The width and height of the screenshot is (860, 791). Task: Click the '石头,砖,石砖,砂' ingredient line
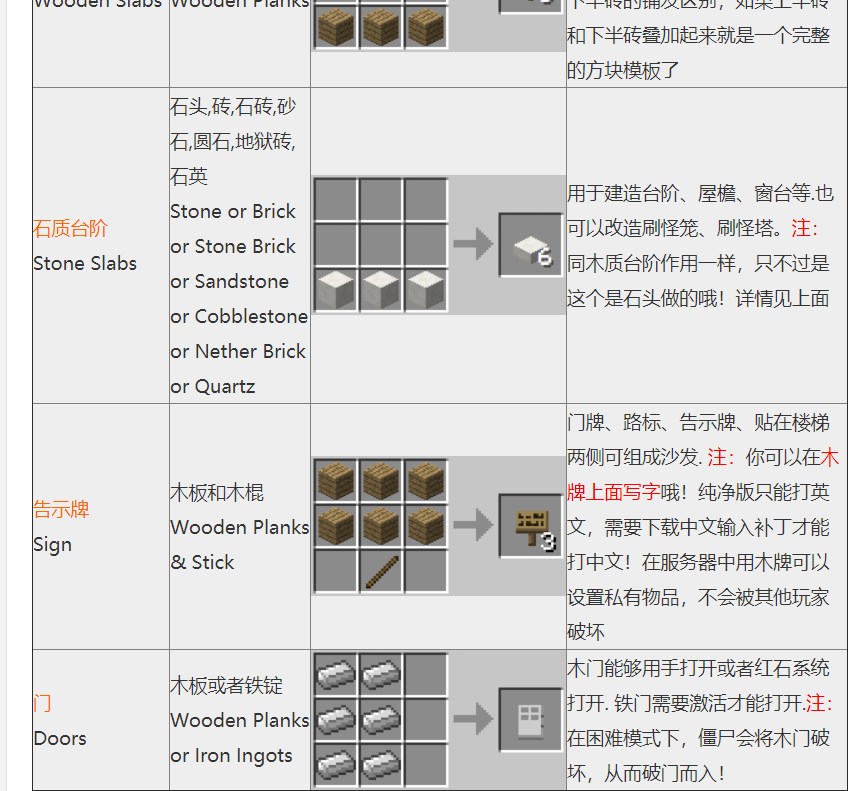233,106
